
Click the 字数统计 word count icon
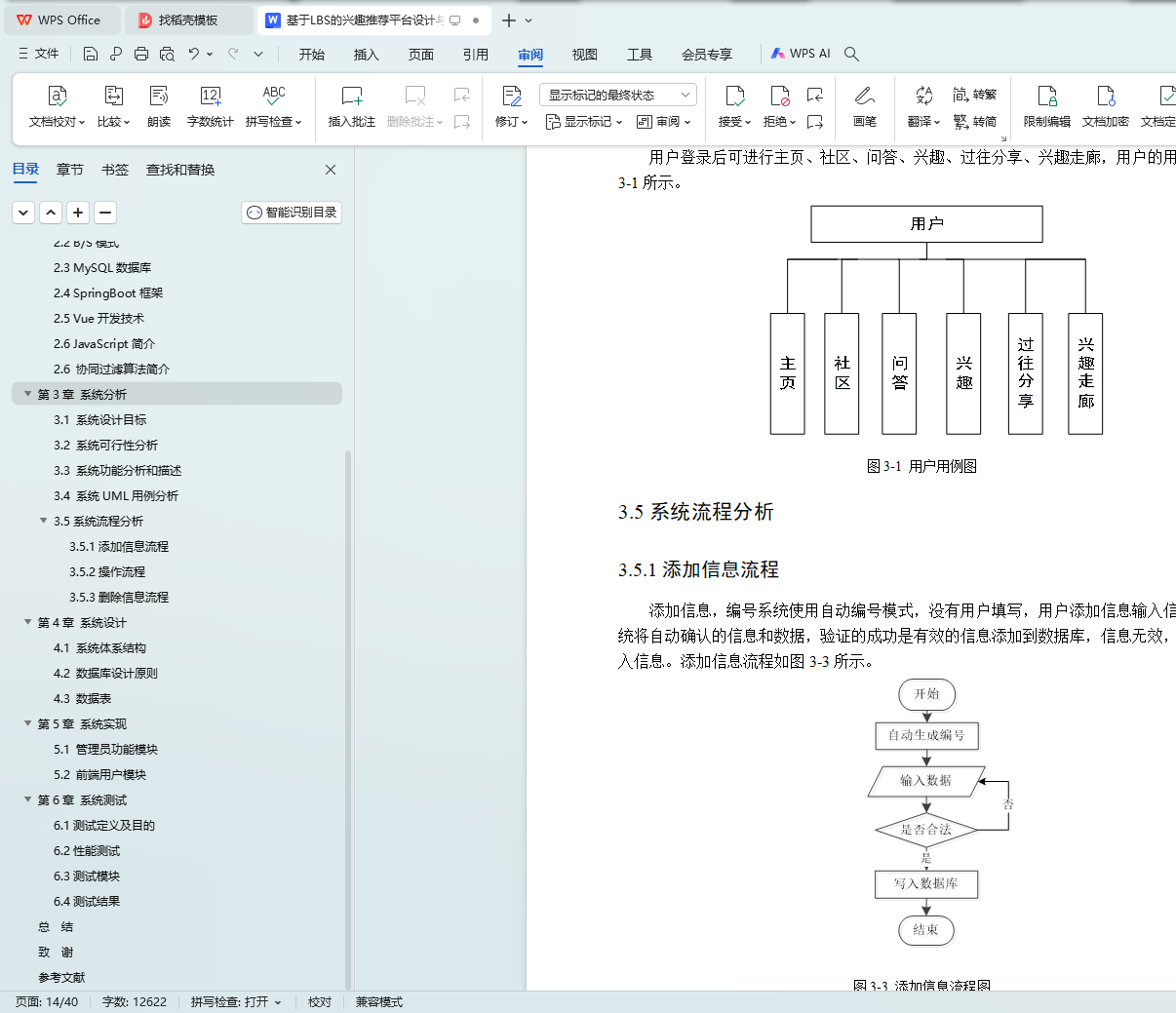click(x=211, y=96)
